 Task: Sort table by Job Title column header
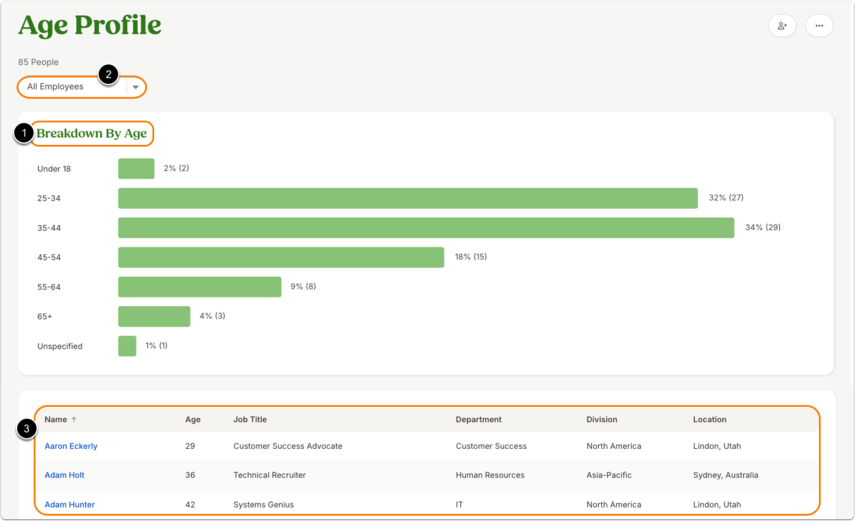[x=250, y=420]
